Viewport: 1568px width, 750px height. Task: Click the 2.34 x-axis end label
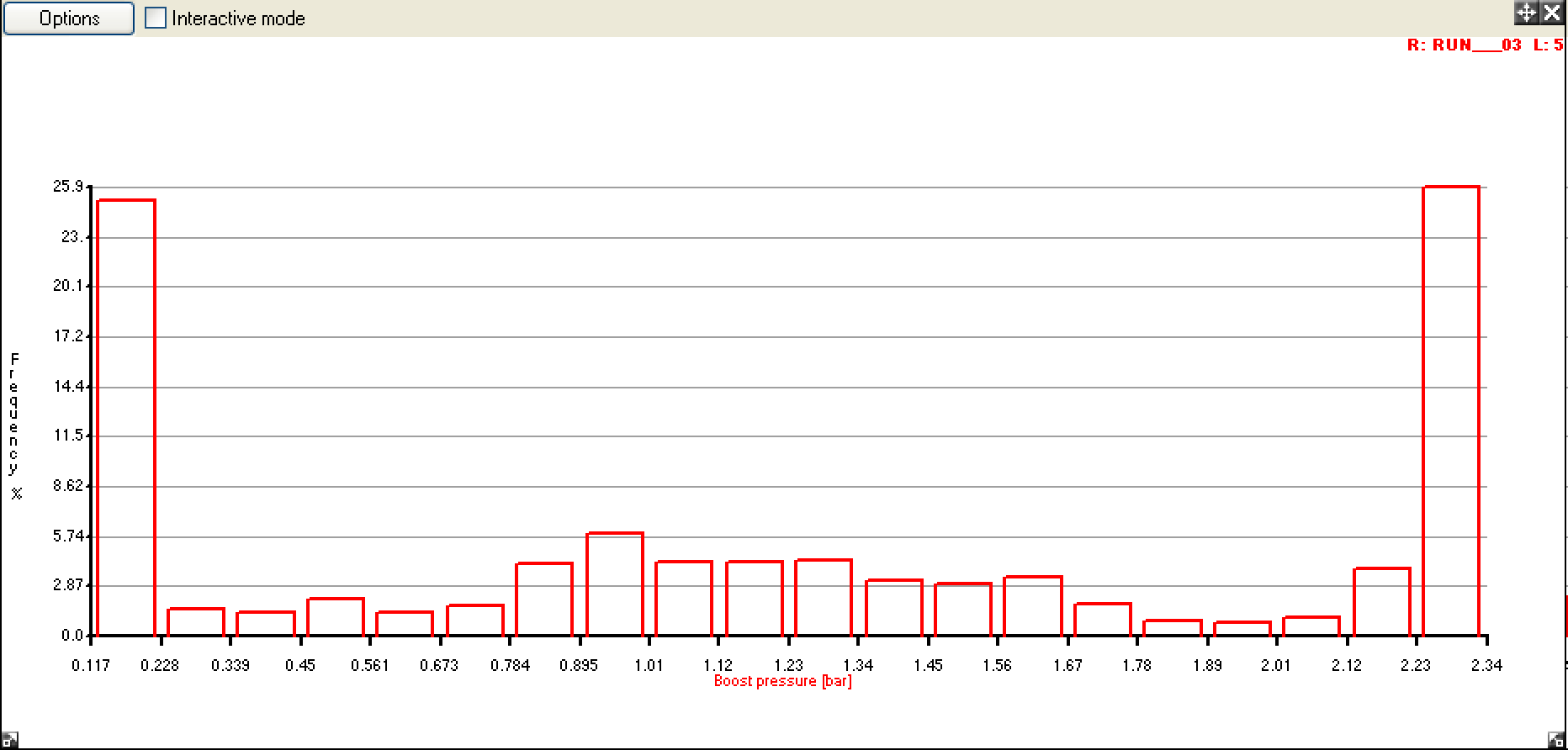(x=1486, y=666)
